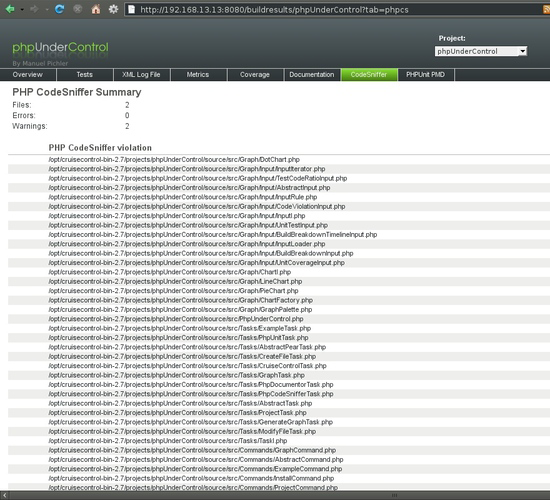Click the green browser back arrow

pos(10,9)
